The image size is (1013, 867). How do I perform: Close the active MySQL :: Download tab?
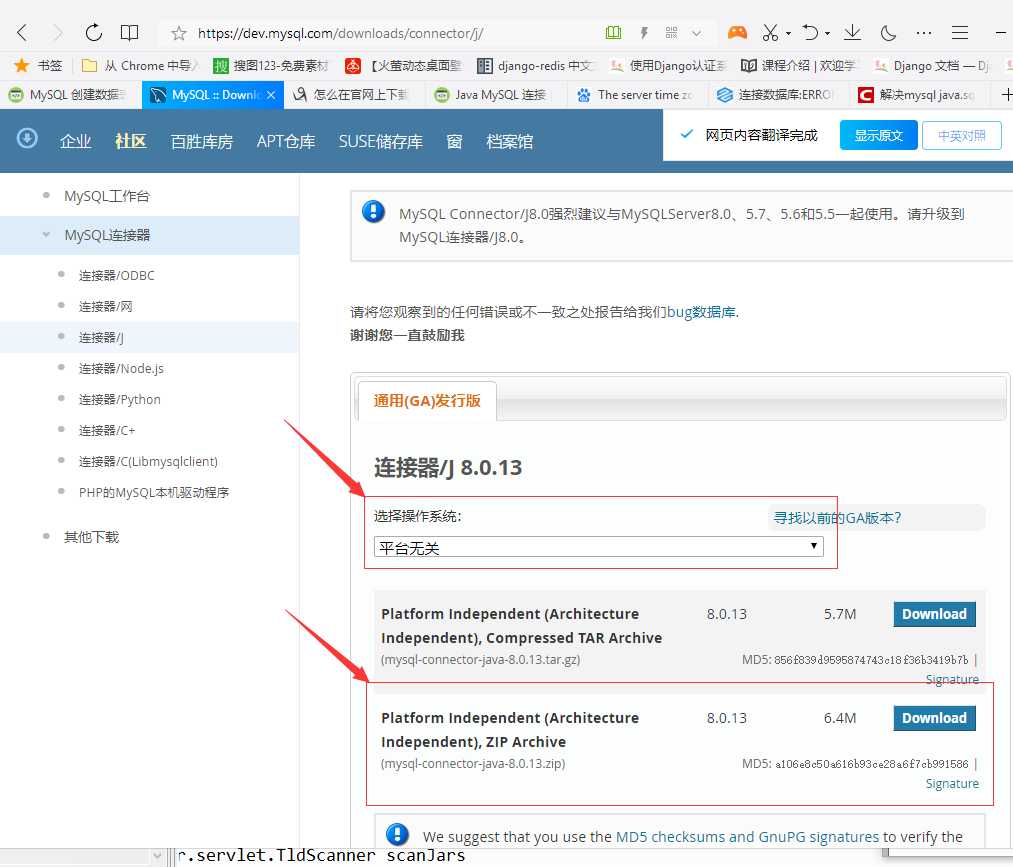tap(271, 95)
